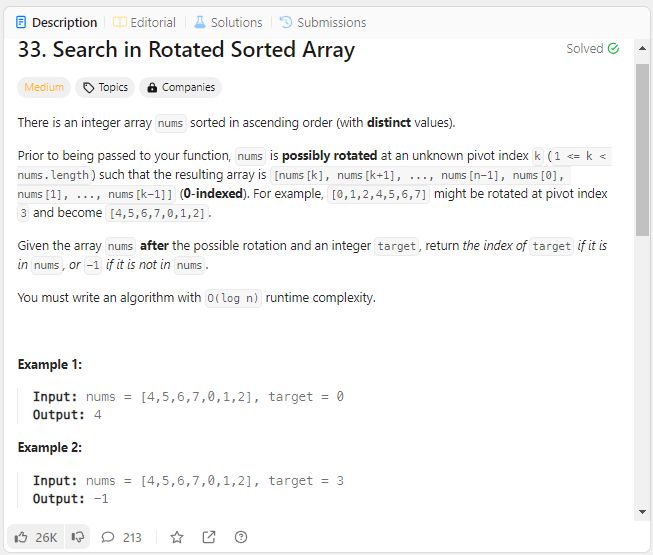The image size is (653, 555).
Task: Click the thumbs-down dislike icon
Action: [x=77, y=537]
